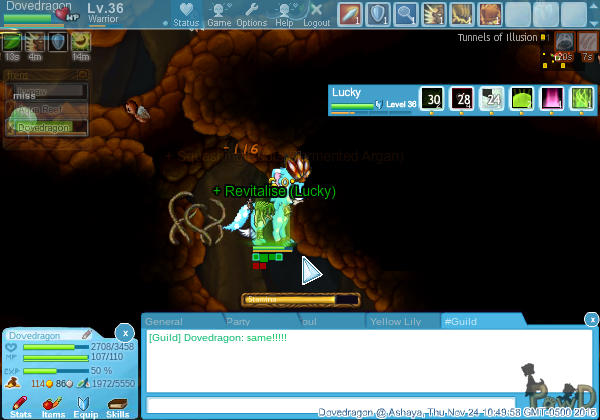Switch to the Party chat tab

pyautogui.click(x=238, y=321)
